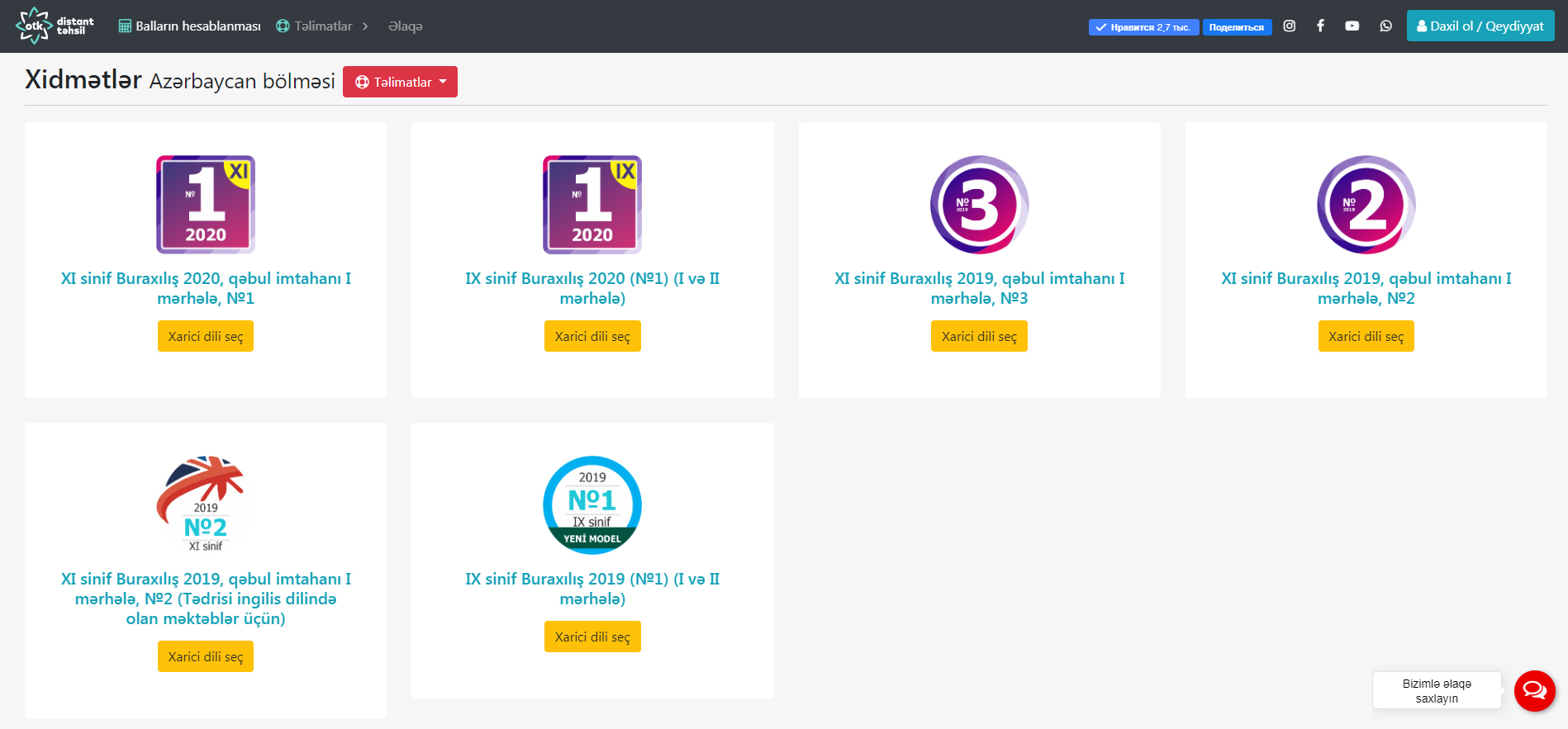Click the purple №2 circle badge
The height and width of the screenshot is (729, 1568).
point(1366,205)
